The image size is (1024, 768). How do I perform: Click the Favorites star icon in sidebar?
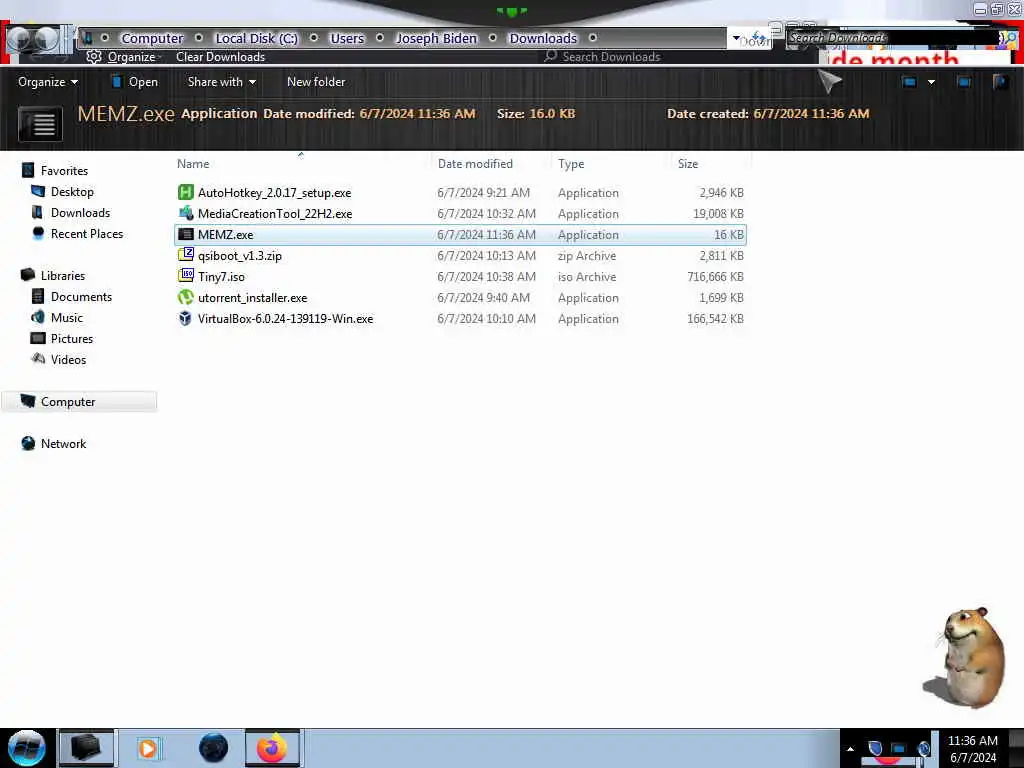pyautogui.click(x=28, y=170)
